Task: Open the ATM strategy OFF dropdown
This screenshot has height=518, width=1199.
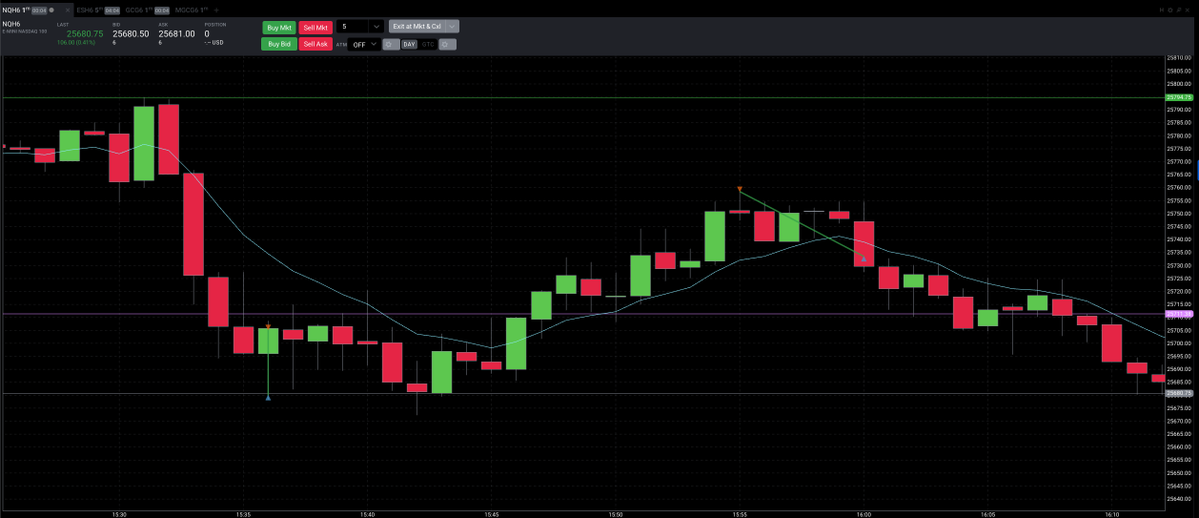Action: point(363,44)
